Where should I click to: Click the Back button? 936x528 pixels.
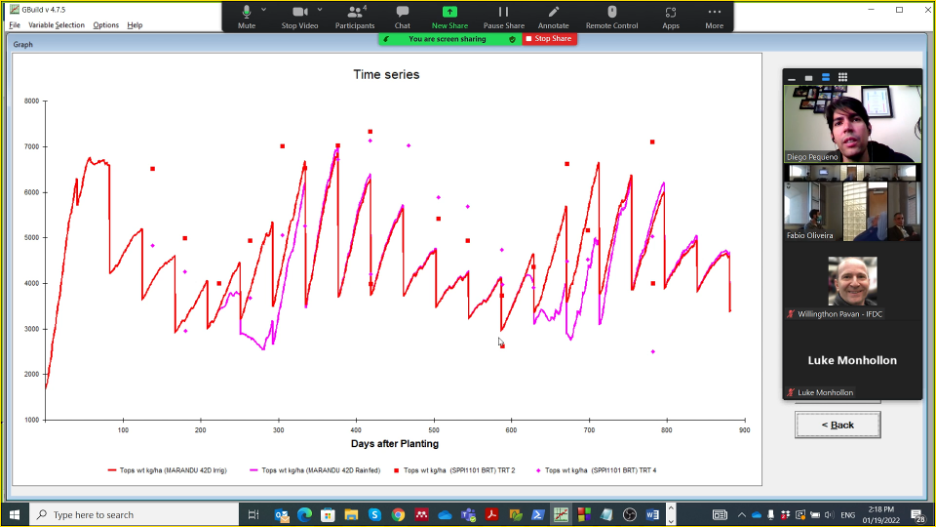838,425
